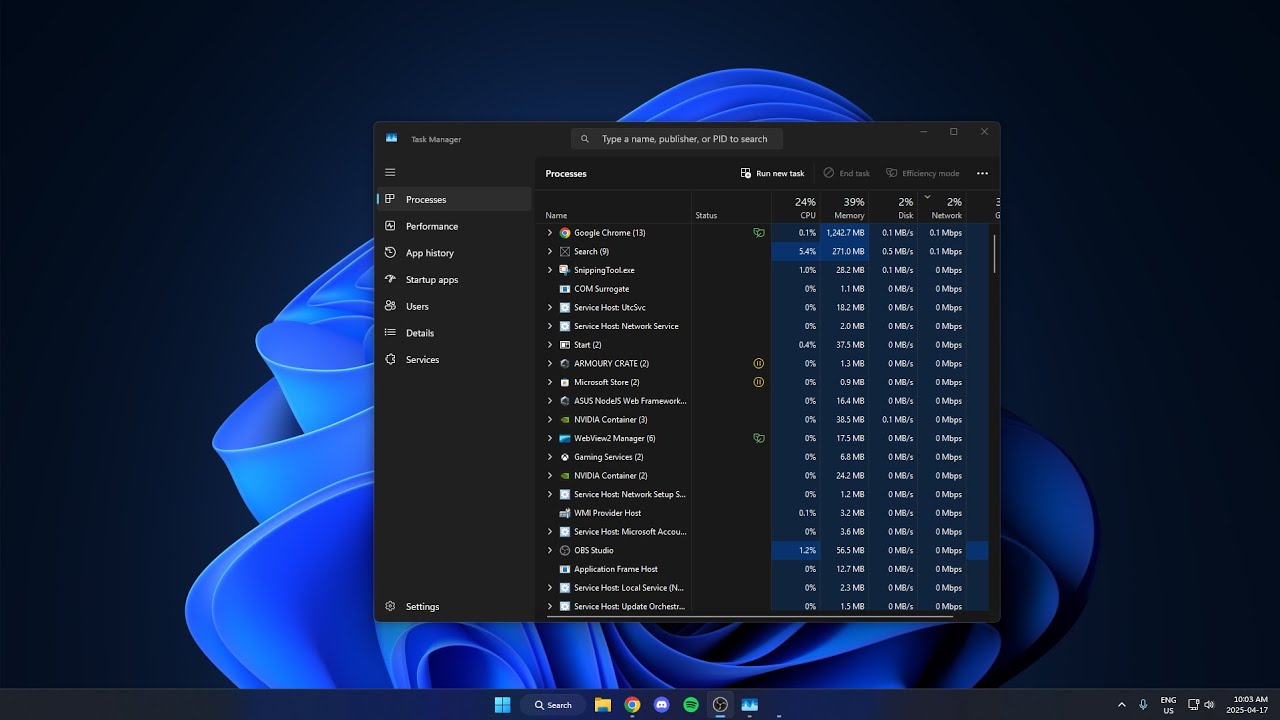Image resolution: width=1280 pixels, height=720 pixels.
Task: Open the Task Manager hamburger navigation menu
Action: [390, 172]
